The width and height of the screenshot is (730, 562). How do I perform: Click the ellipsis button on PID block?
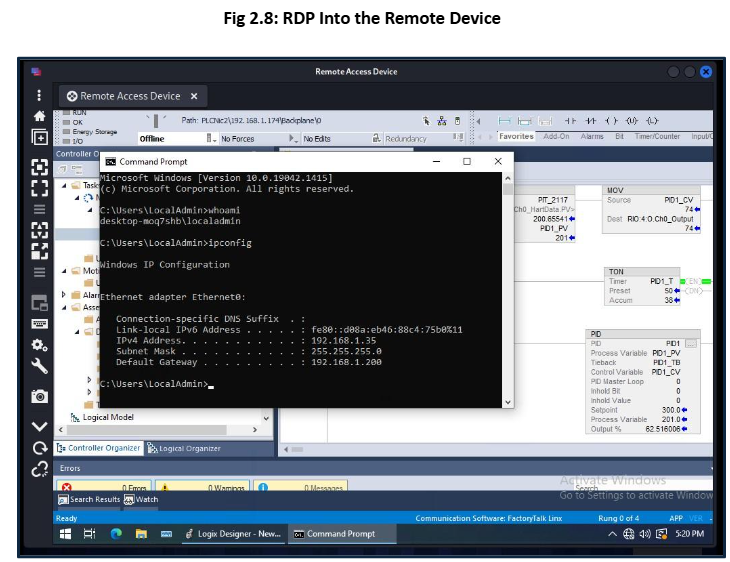[x=689, y=344]
